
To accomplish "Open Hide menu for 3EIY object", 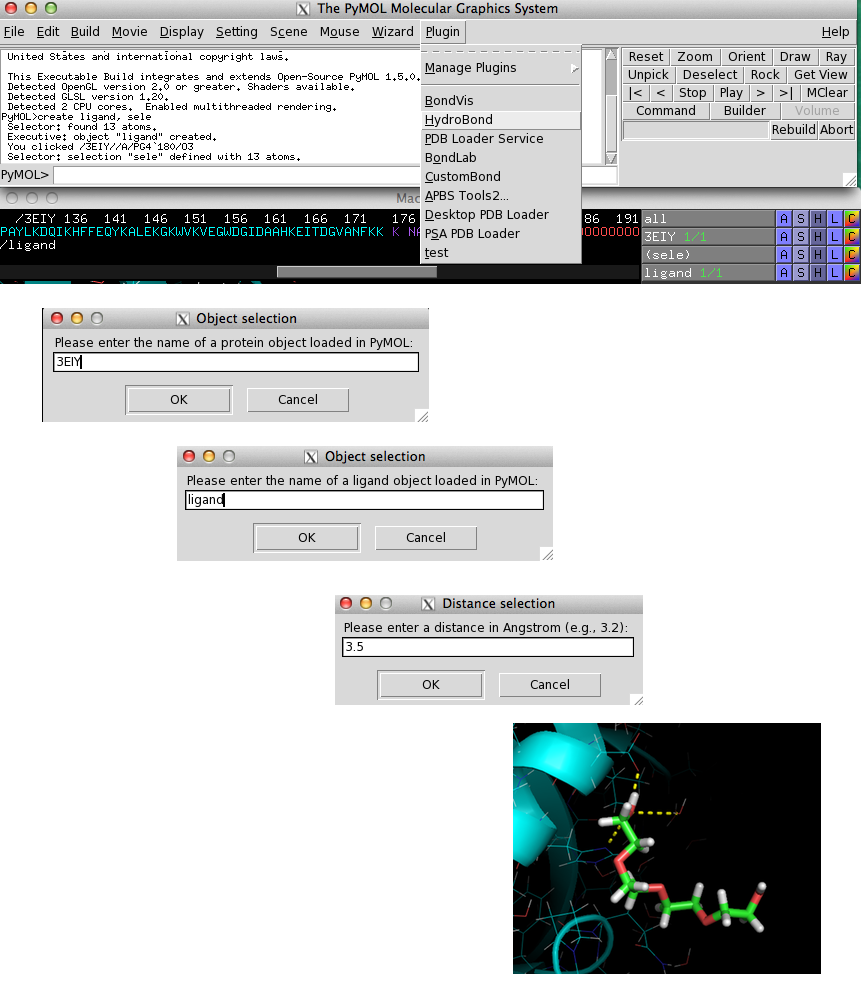I will pos(817,237).
